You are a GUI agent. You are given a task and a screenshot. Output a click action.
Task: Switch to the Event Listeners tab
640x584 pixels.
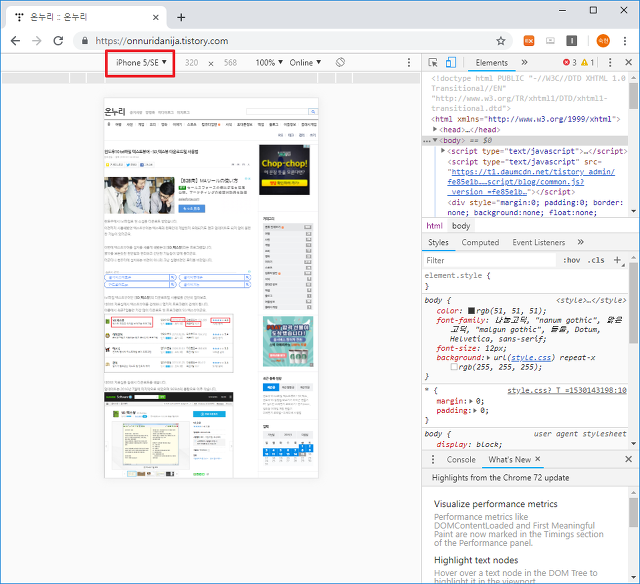[x=538, y=242]
